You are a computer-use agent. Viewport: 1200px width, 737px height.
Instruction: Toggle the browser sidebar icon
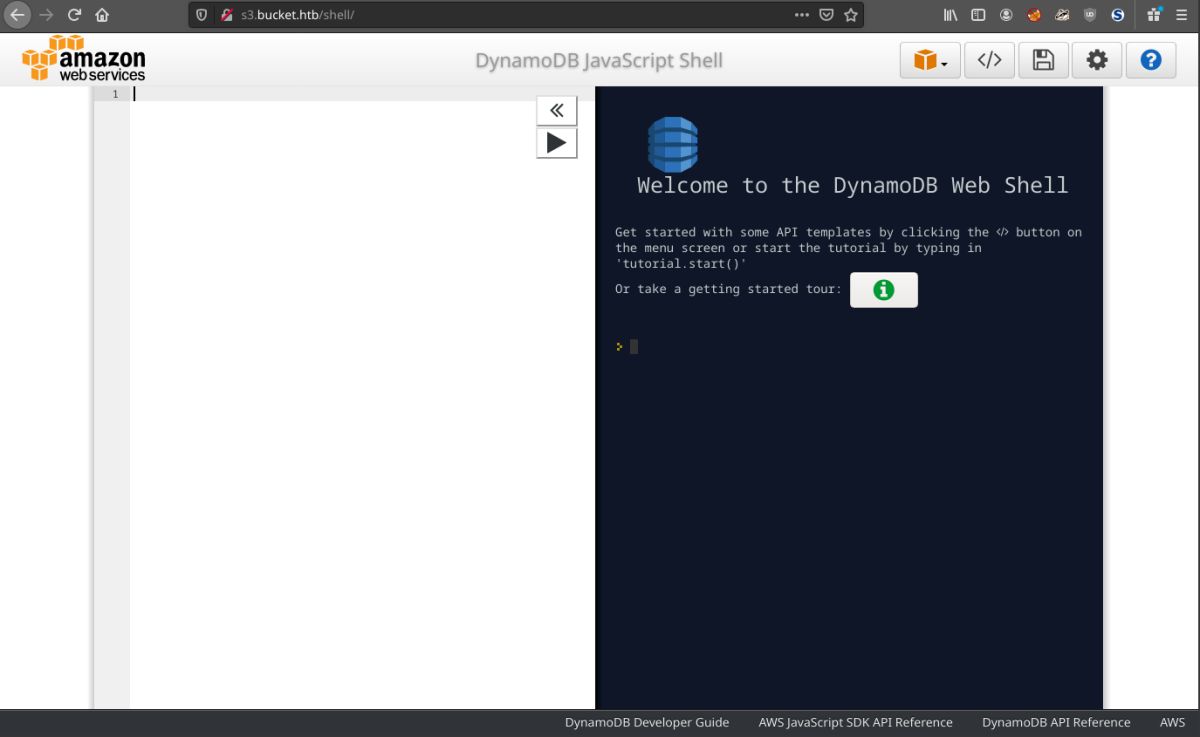[979, 15]
